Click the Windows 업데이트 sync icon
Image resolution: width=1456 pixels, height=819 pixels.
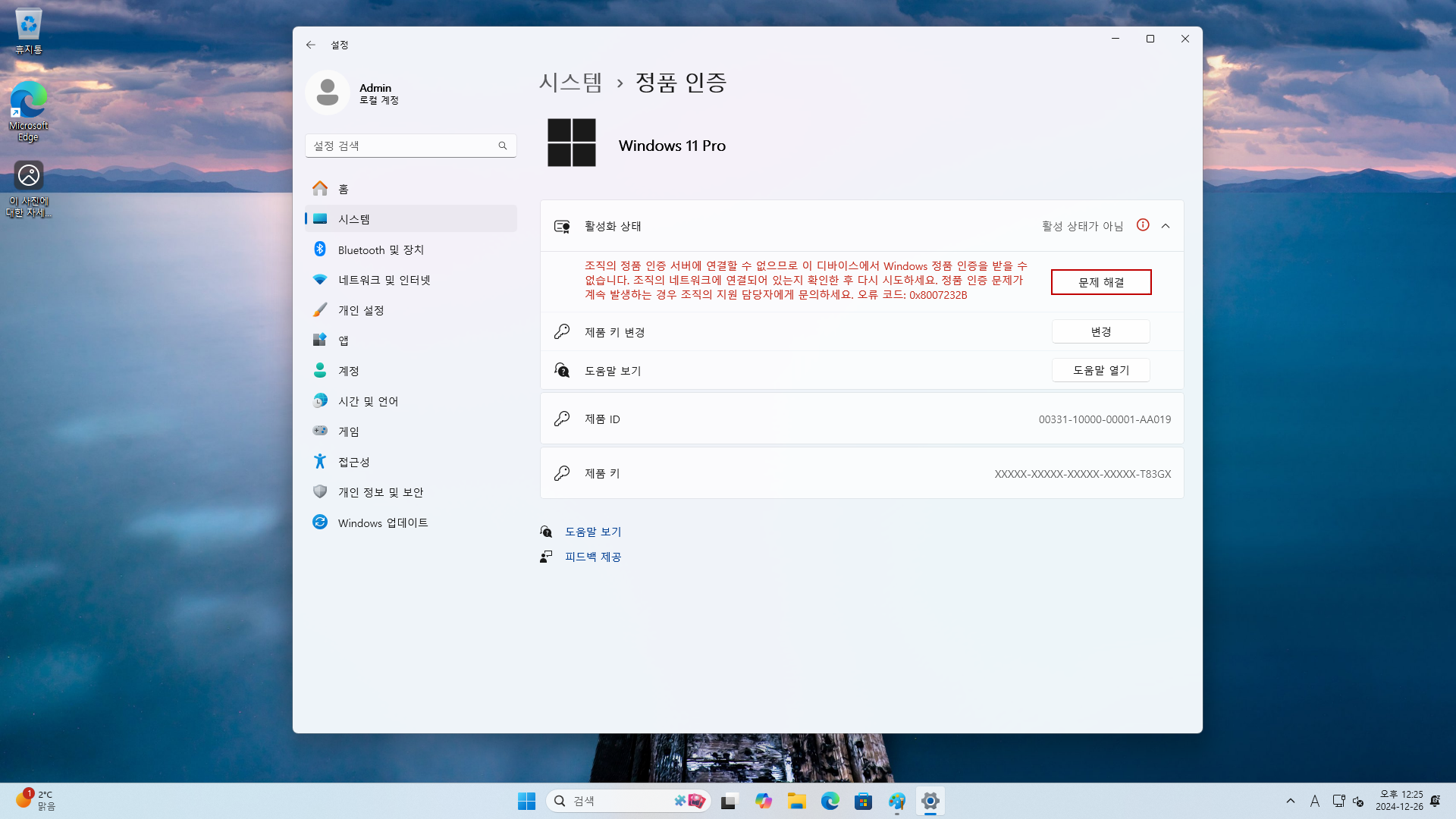pyautogui.click(x=320, y=522)
